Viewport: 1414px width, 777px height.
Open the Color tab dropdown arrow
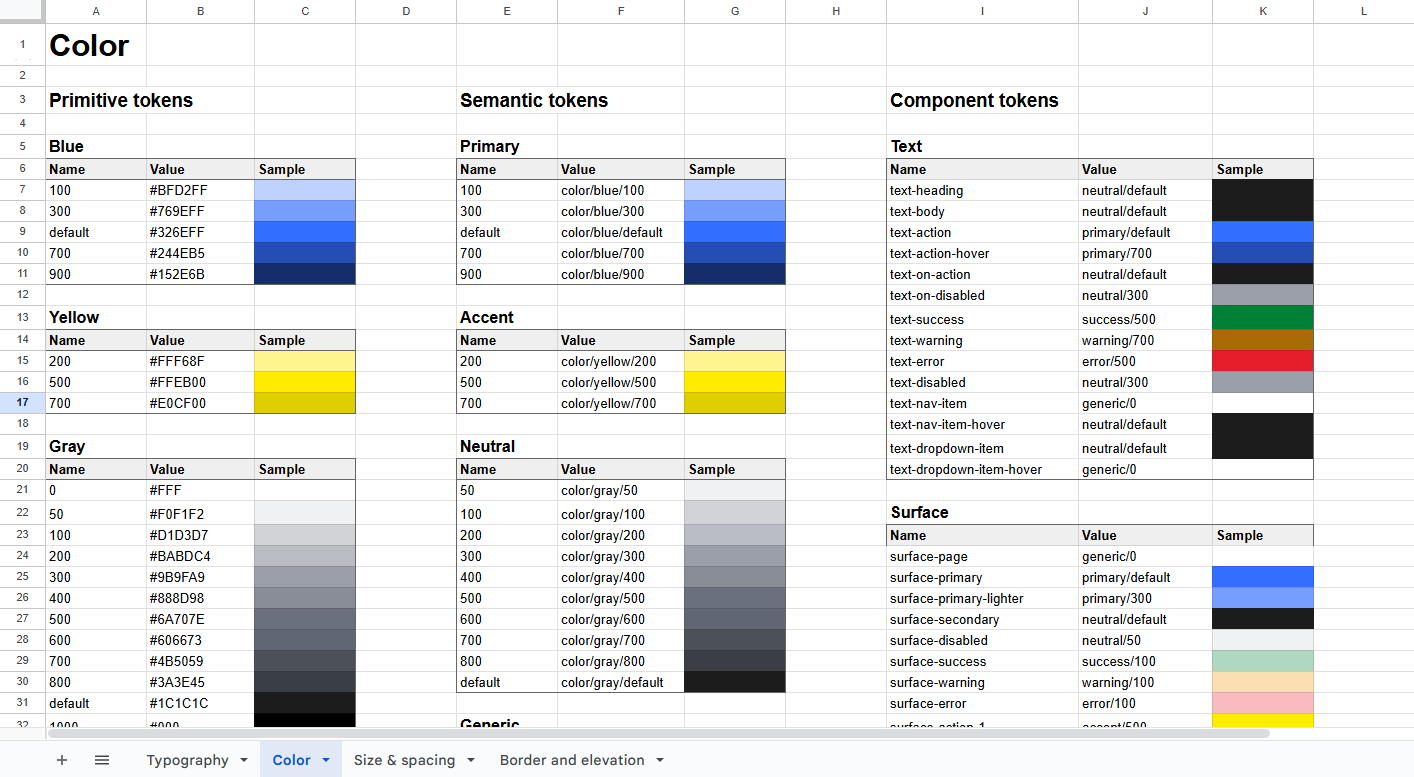326,760
